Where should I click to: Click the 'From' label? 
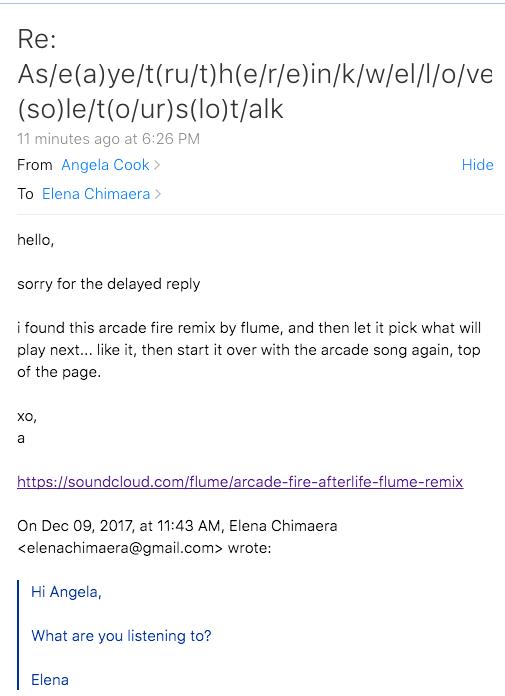click(x=35, y=165)
